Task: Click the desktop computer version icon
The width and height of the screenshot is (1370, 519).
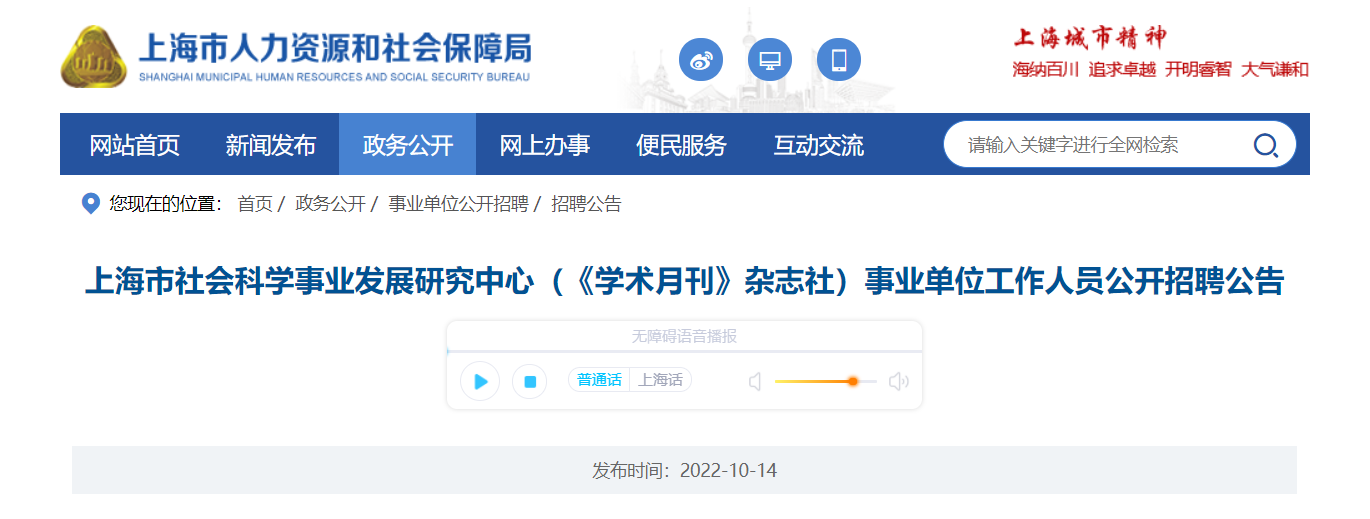Action: click(769, 60)
